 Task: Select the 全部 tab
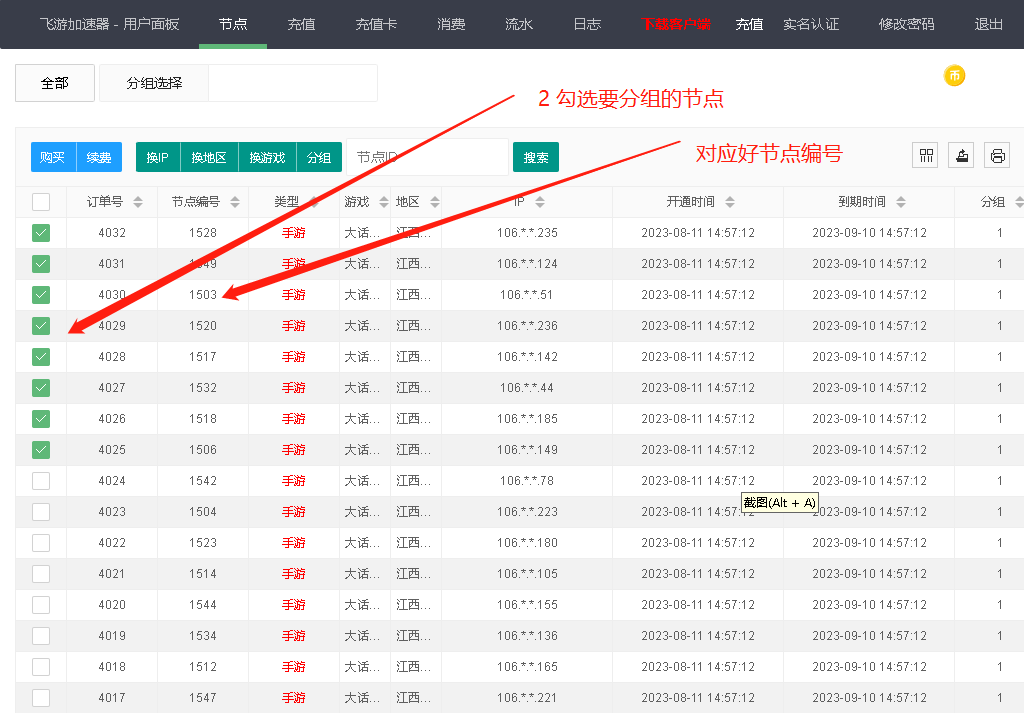(54, 83)
